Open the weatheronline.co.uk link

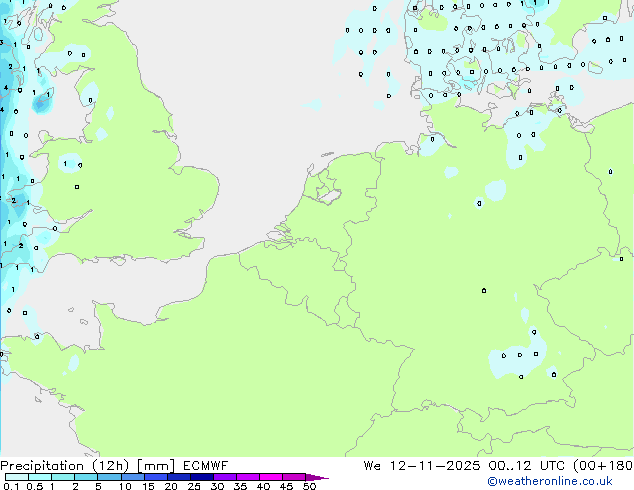550,481
